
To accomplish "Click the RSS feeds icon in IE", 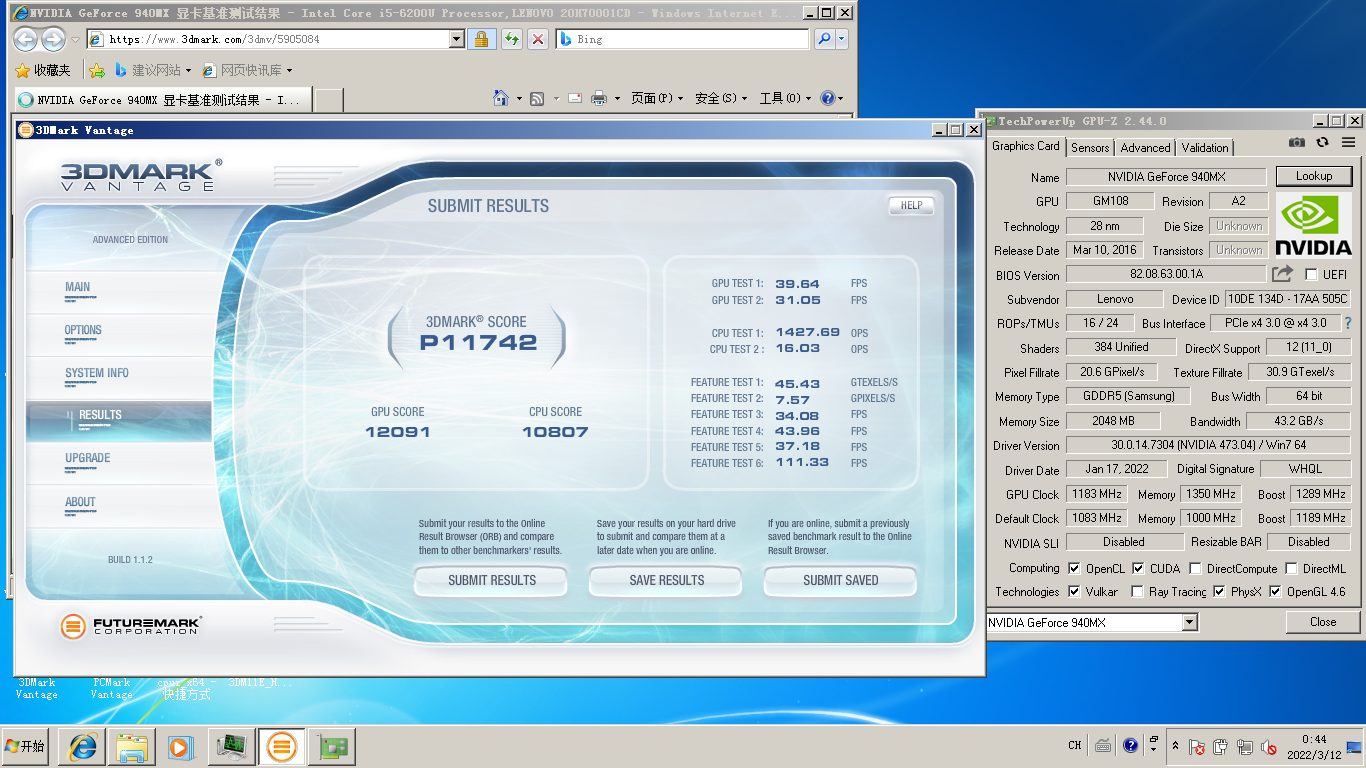I will tap(537, 98).
